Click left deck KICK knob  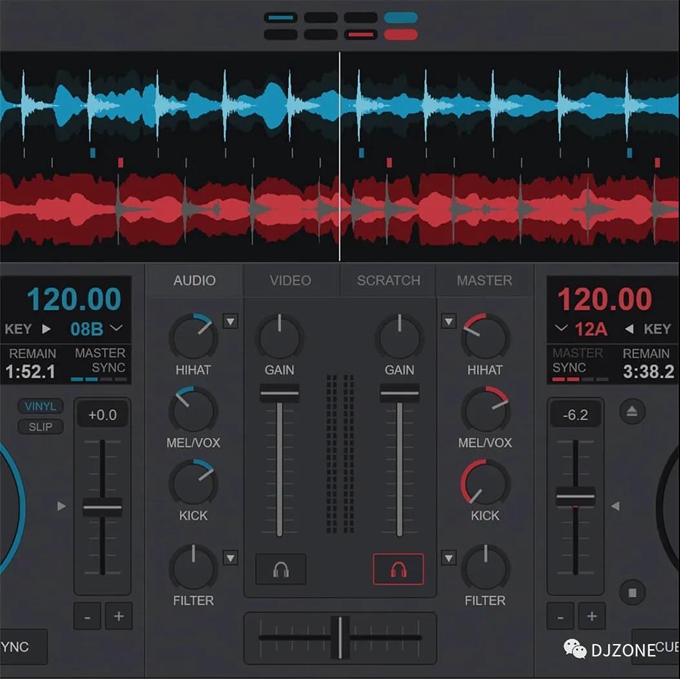coord(193,482)
